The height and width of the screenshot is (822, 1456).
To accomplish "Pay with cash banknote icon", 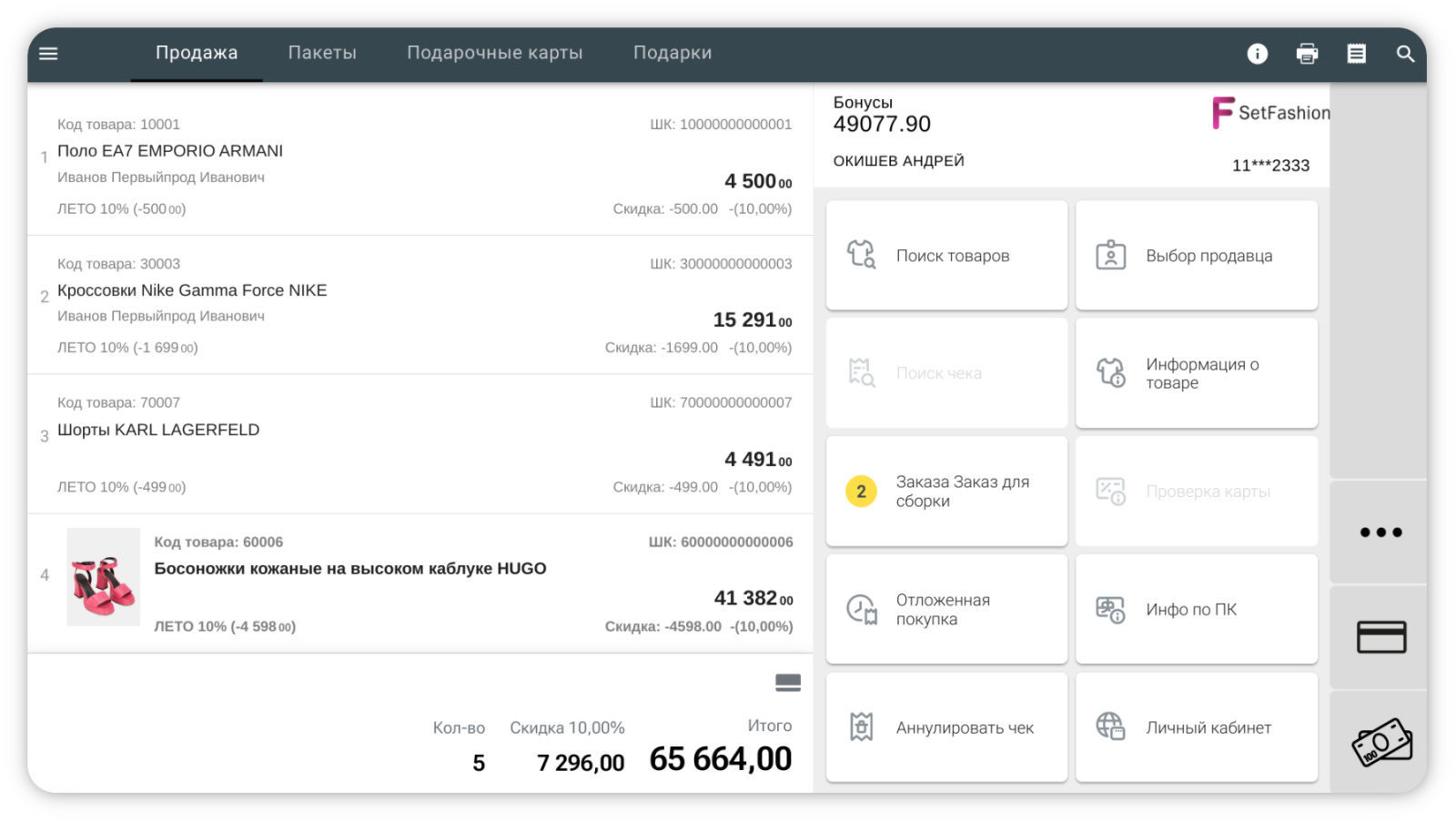I will tap(1380, 742).
